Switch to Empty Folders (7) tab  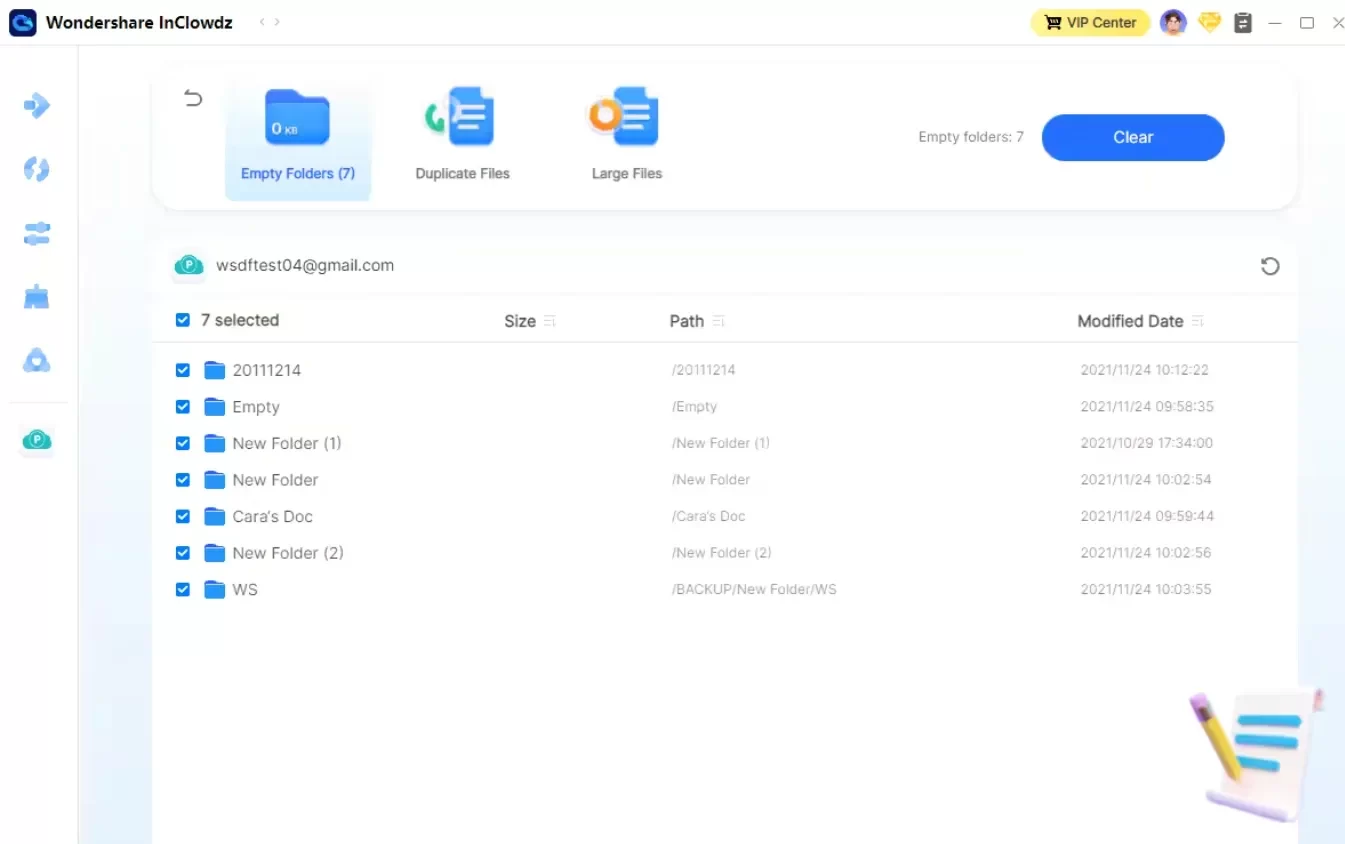click(298, 141)
